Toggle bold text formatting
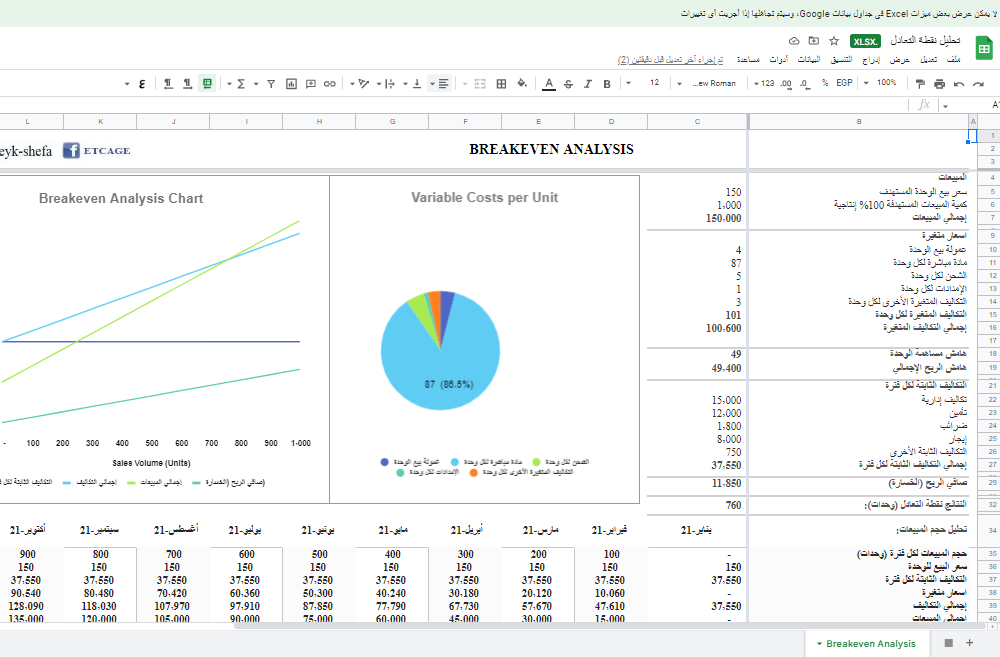1000x657 pixels. [x=607, y=83]
